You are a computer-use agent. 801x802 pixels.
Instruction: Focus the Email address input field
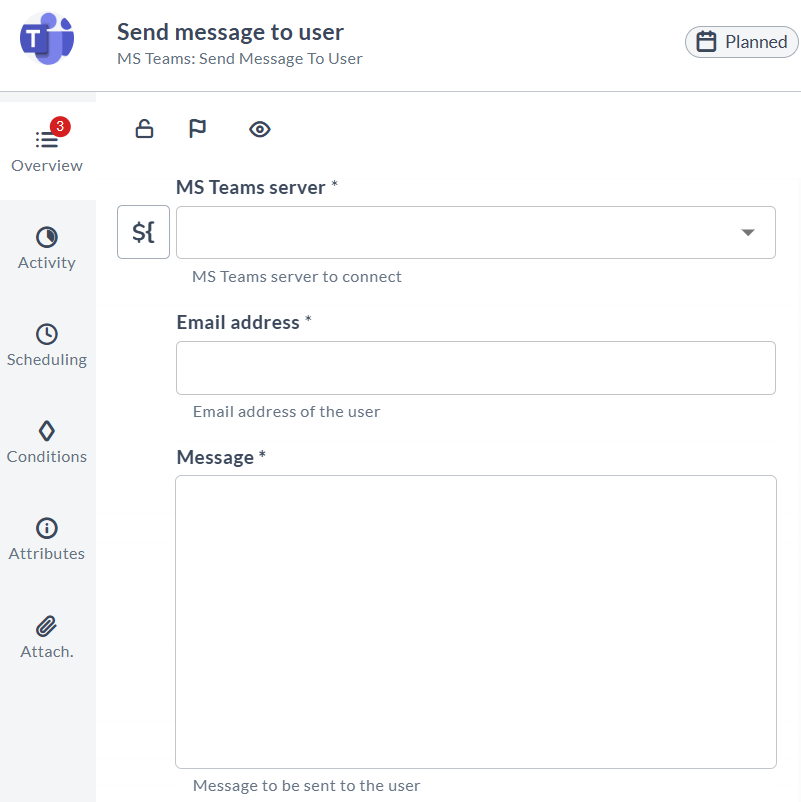click(x=476, y=368)
